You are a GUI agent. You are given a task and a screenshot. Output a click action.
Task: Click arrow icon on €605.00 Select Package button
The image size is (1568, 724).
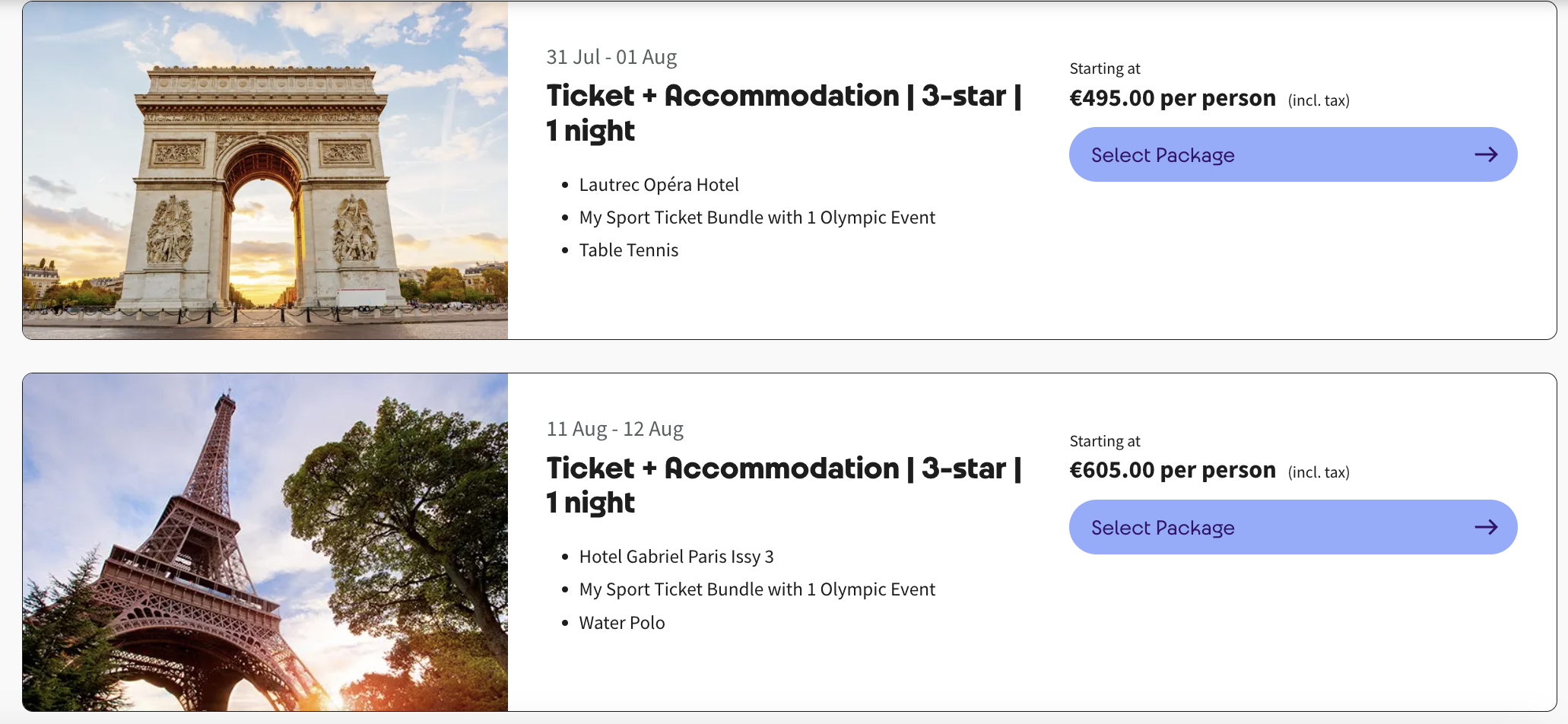1486,527
